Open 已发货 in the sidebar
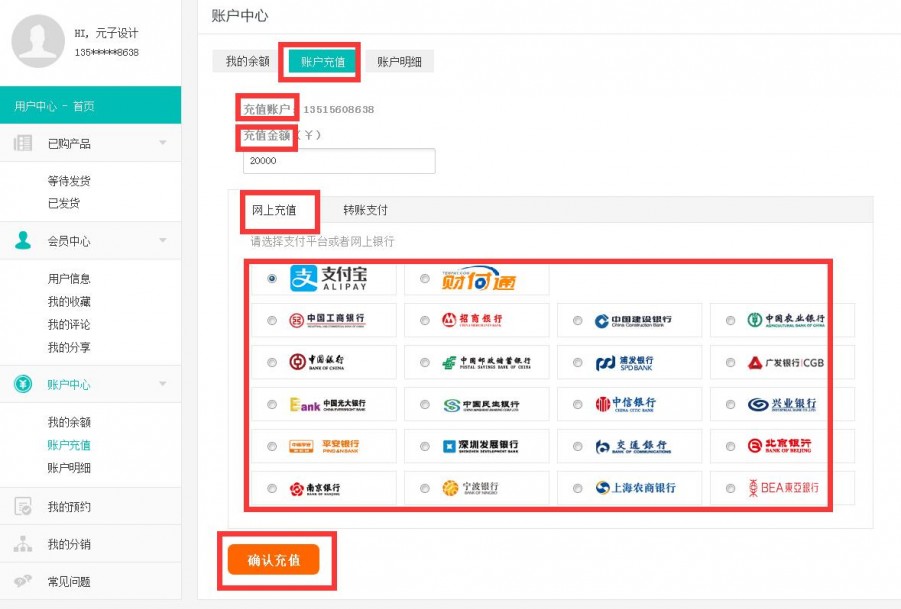Screen dimensions: 901x609 pyautogui.click(x=64, y=203)
